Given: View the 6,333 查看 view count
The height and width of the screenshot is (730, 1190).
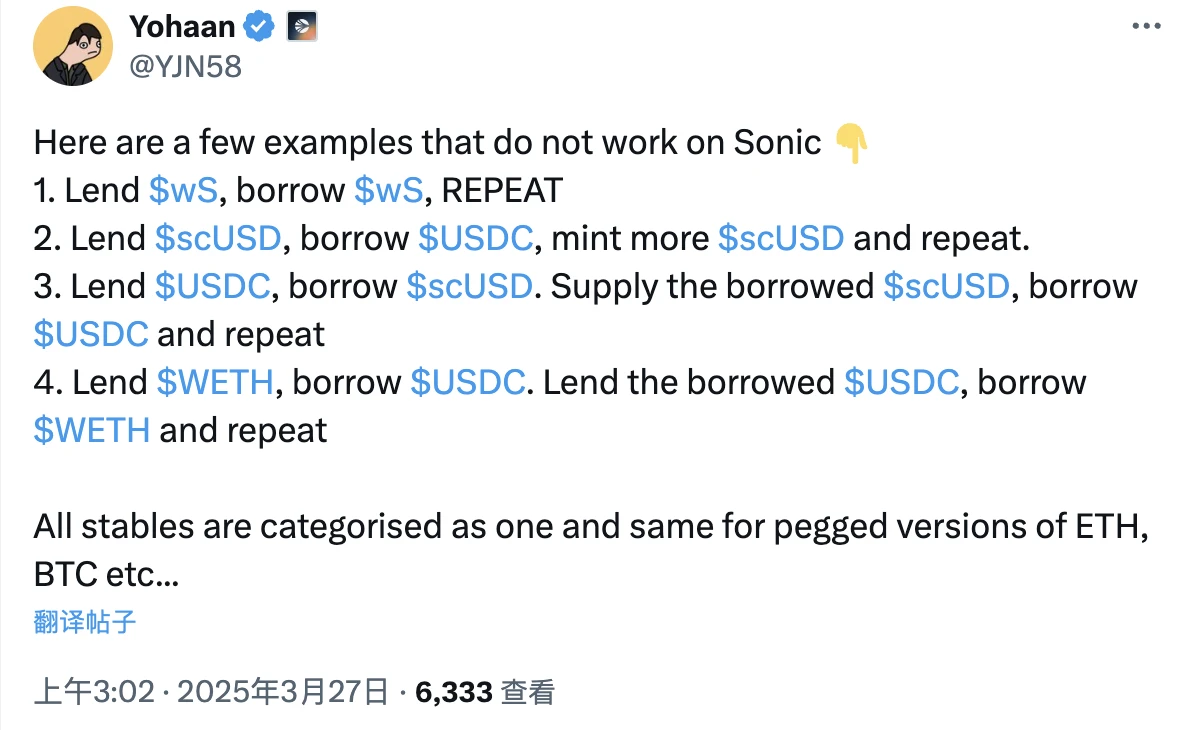Looking at the screenshot, I should point(484,691).
